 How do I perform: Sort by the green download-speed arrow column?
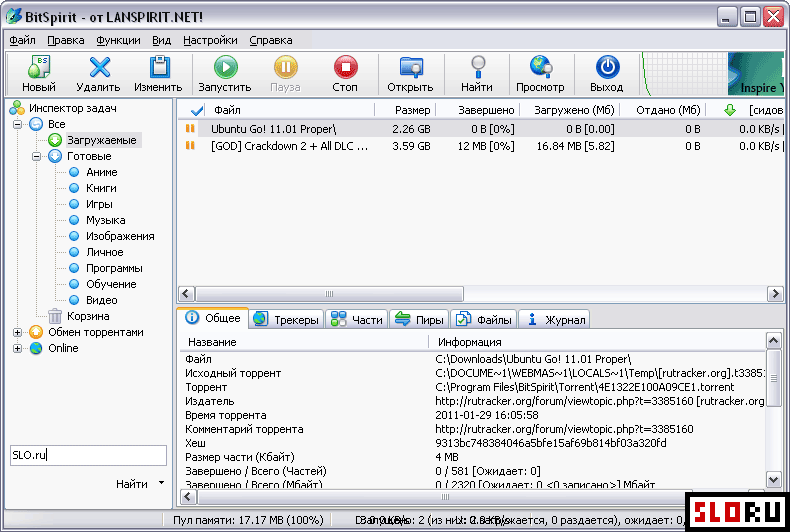click(x=730, y=110)
